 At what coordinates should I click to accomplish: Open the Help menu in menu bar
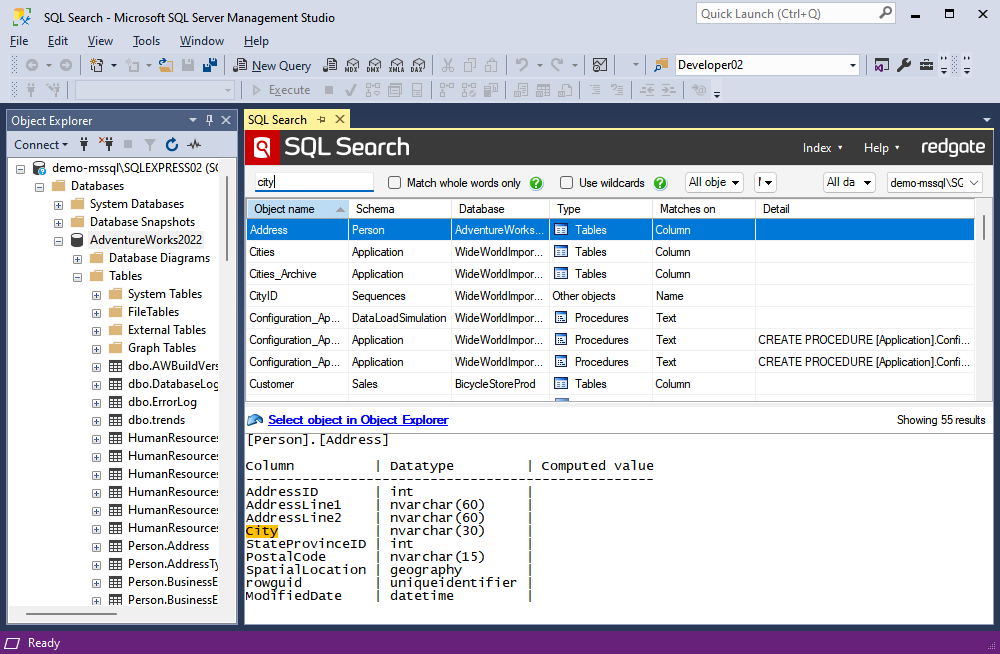point(256,41)
